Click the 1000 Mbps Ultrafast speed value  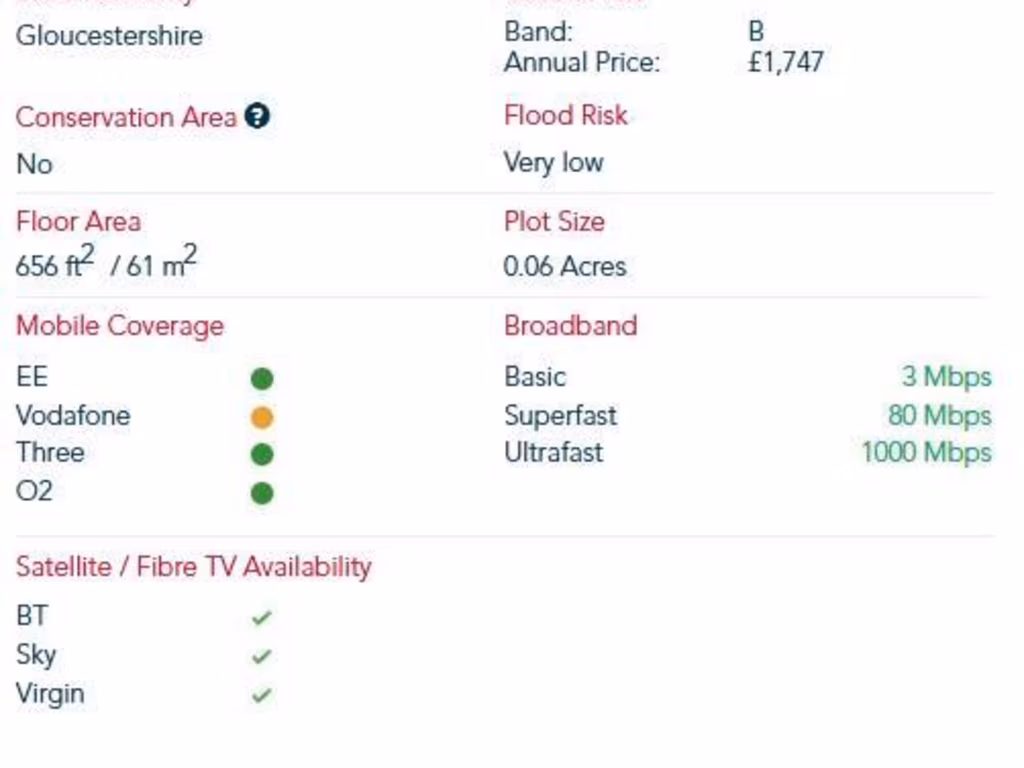coord(927,453)
